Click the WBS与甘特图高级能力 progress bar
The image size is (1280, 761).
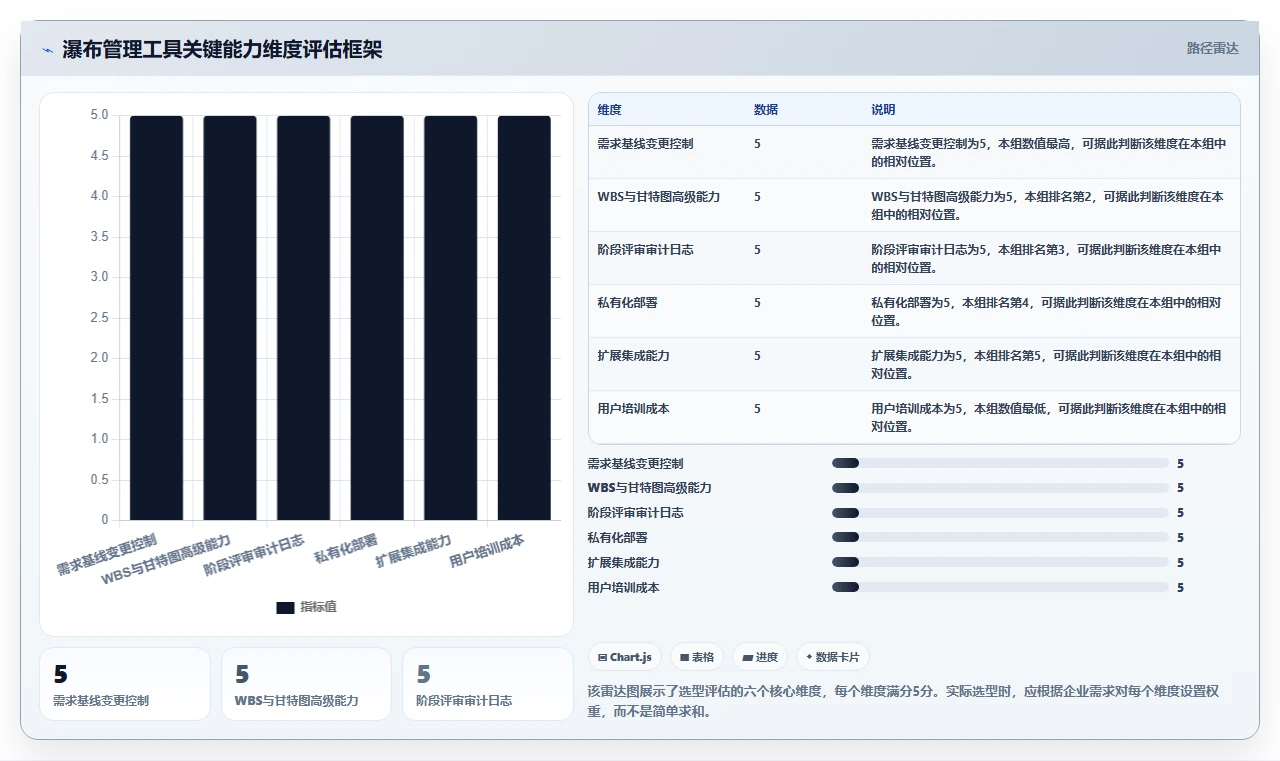pyautogui.click(x=1000, y=488)
